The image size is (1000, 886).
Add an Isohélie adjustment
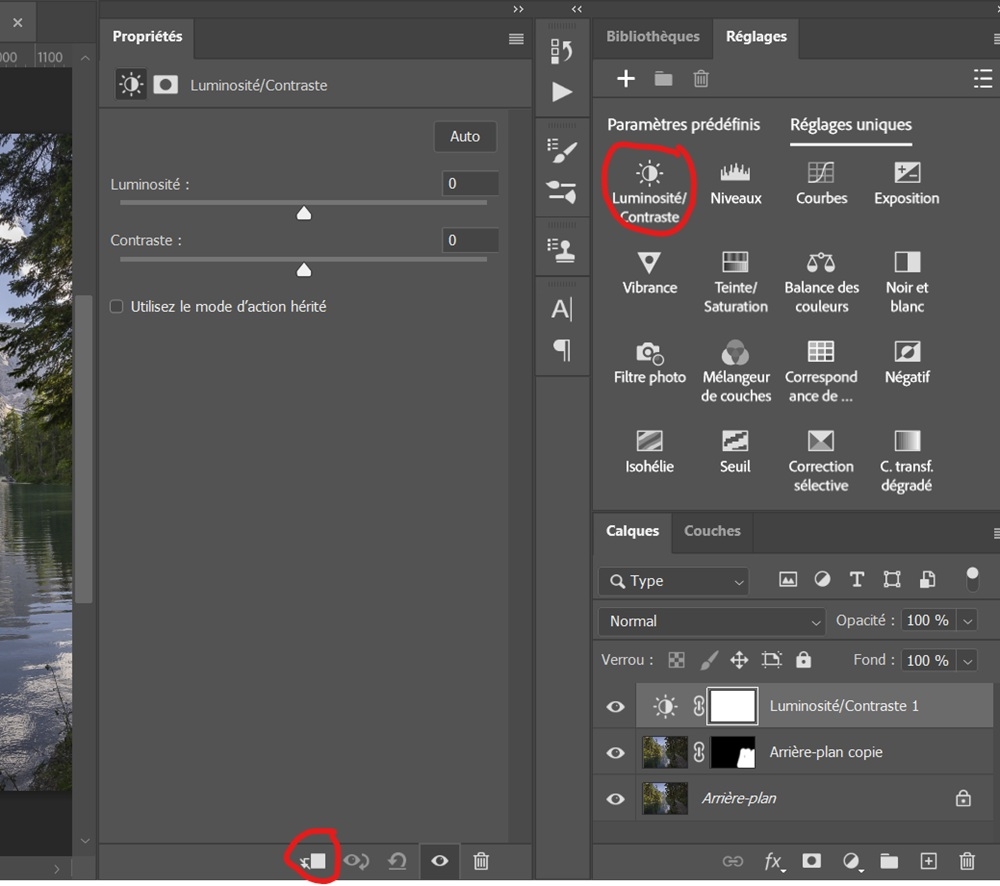(649, 452)
